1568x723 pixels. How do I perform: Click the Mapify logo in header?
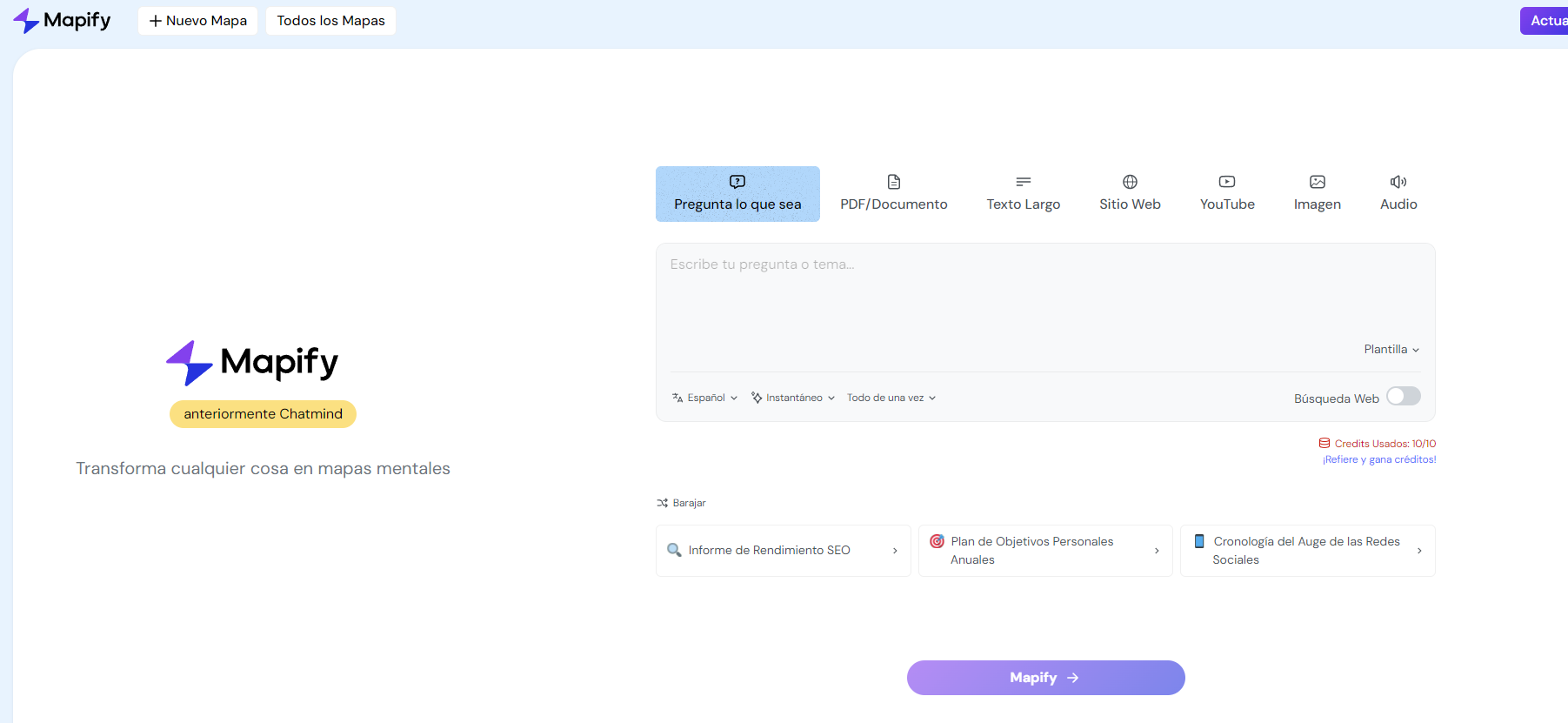62,20
